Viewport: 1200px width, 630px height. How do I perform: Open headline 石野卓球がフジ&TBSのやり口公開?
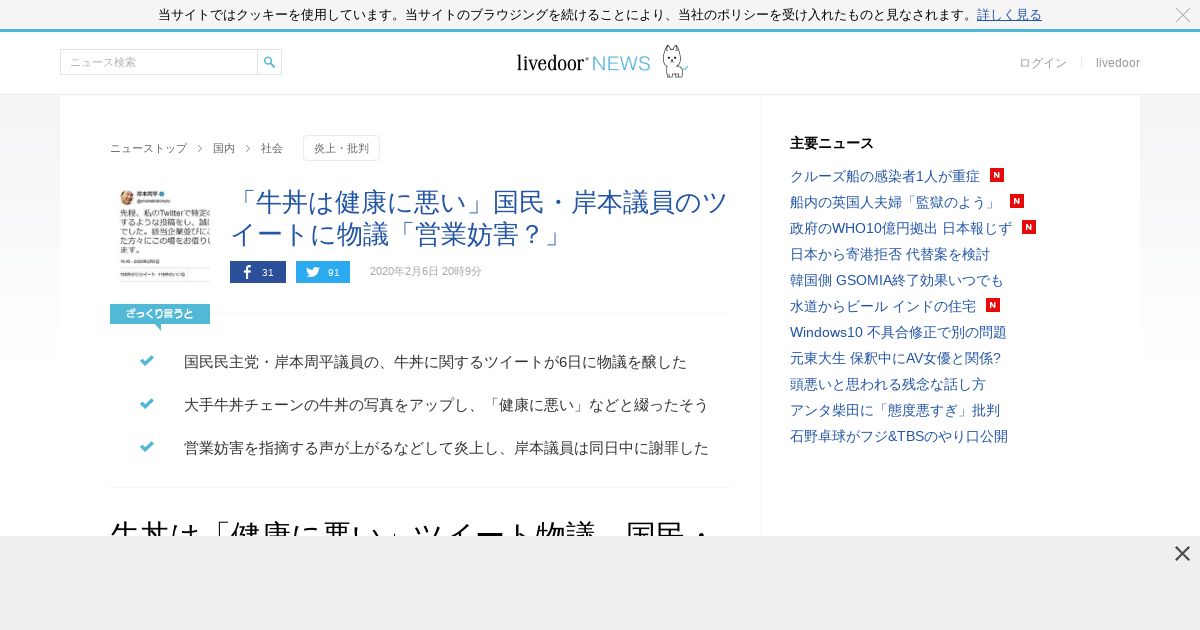[x=899, y=436]
